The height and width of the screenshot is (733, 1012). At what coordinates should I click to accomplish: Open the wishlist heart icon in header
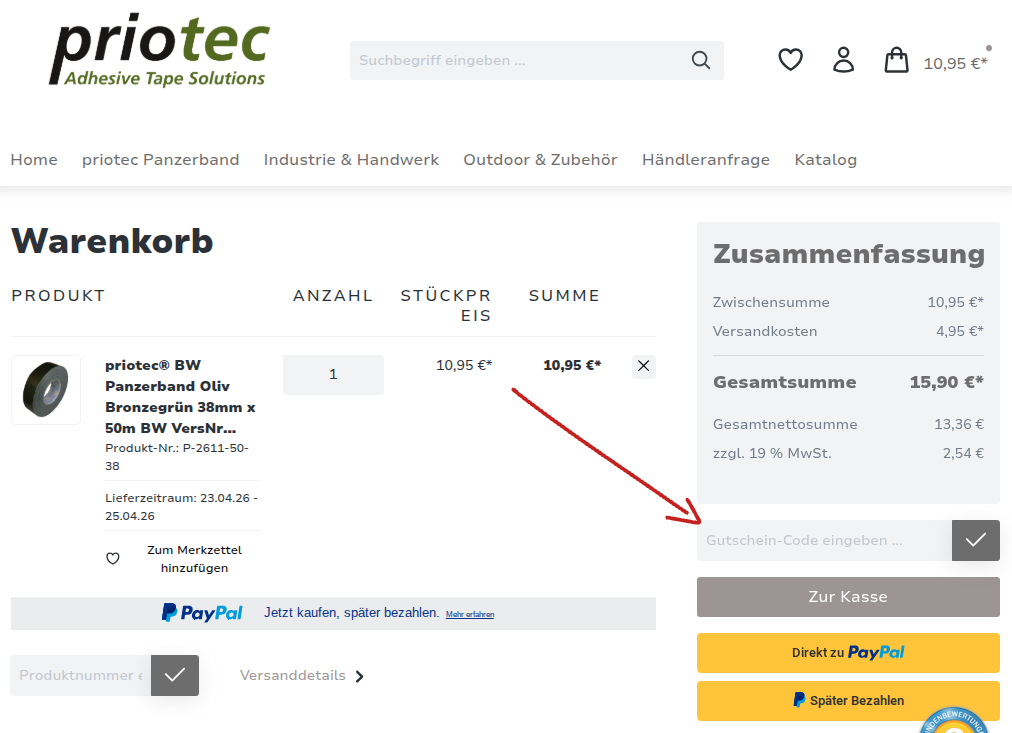790,60
